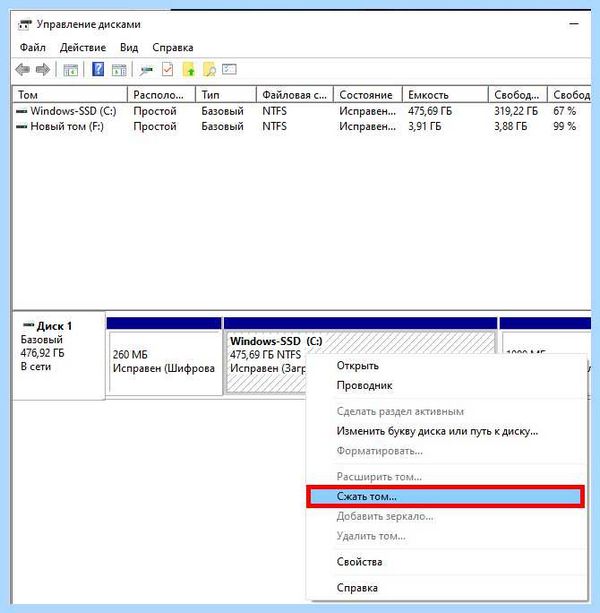Sort by the Файловая с... column header
The width and height of the screenshot is (600, 613).
coord(295,95)
